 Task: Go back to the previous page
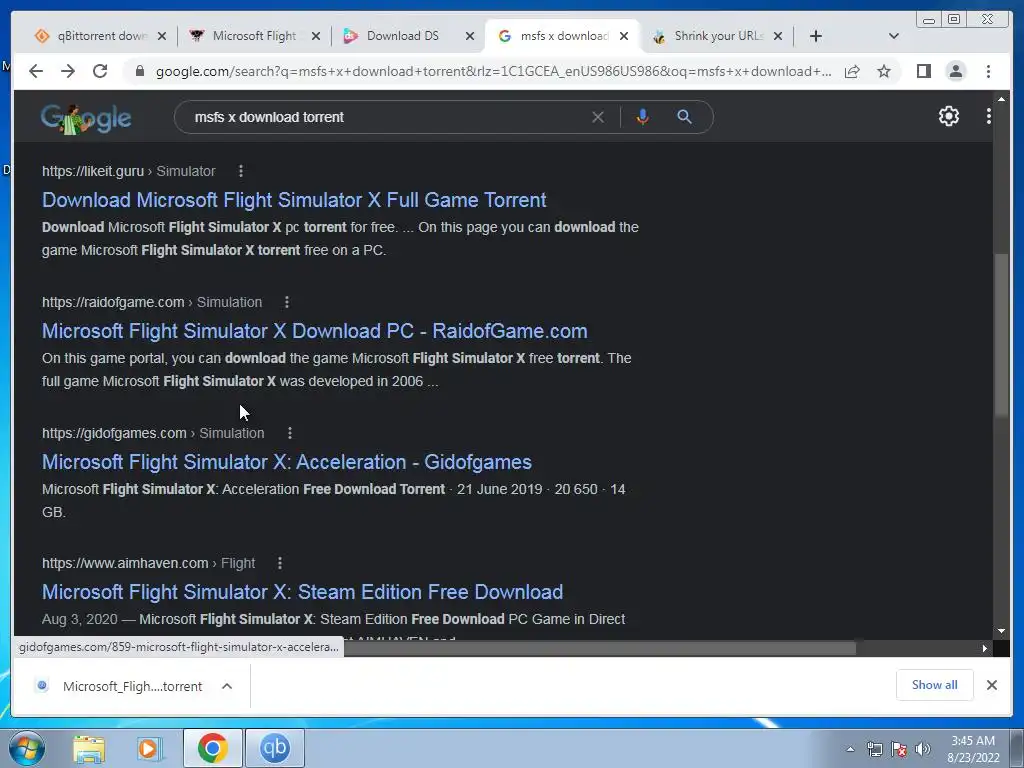(36, 71)
